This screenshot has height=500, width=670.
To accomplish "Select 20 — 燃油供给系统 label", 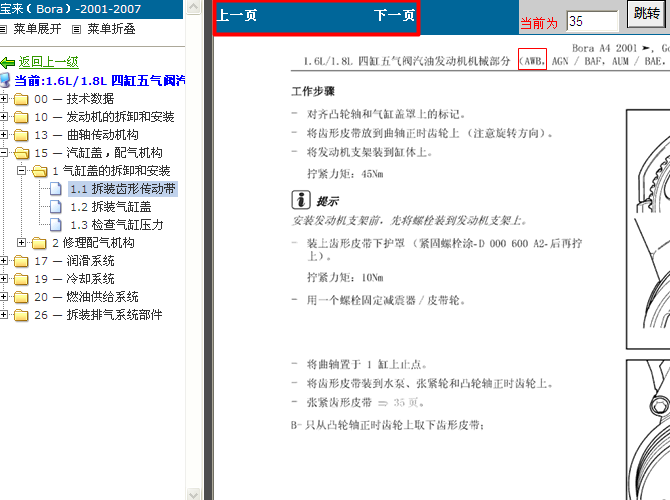I will tap(86, 297).
